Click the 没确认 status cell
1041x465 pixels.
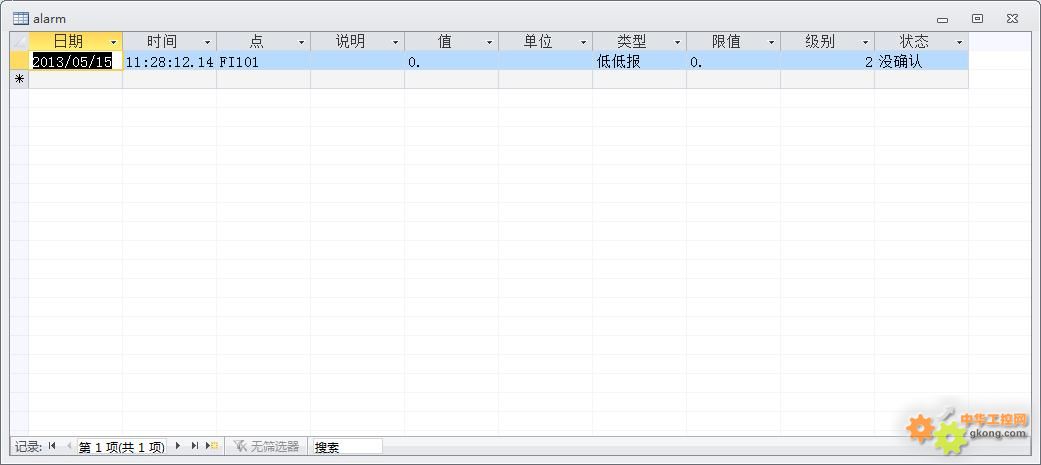click(920, 61)
